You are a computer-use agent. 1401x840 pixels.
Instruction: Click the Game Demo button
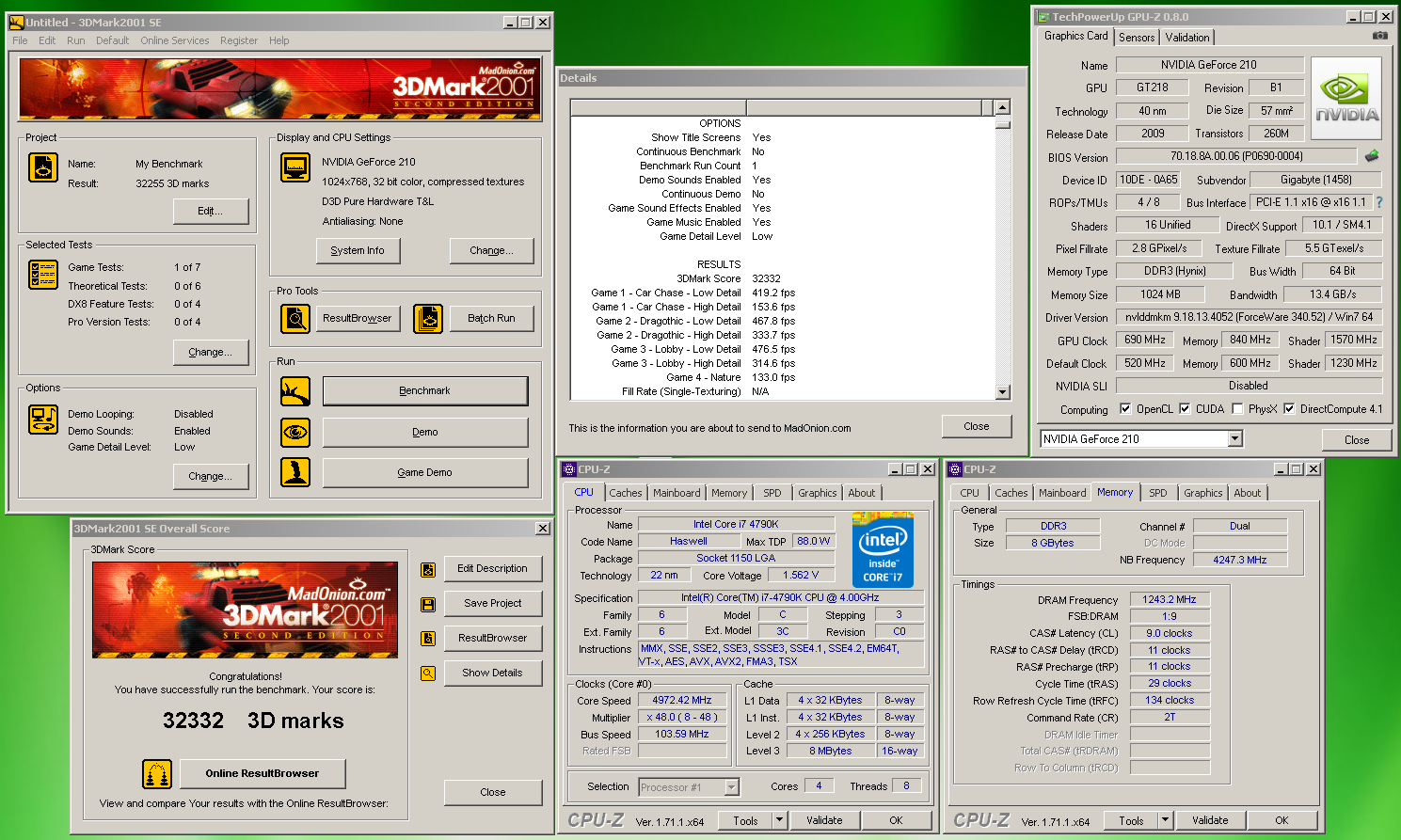coord(425,472)
